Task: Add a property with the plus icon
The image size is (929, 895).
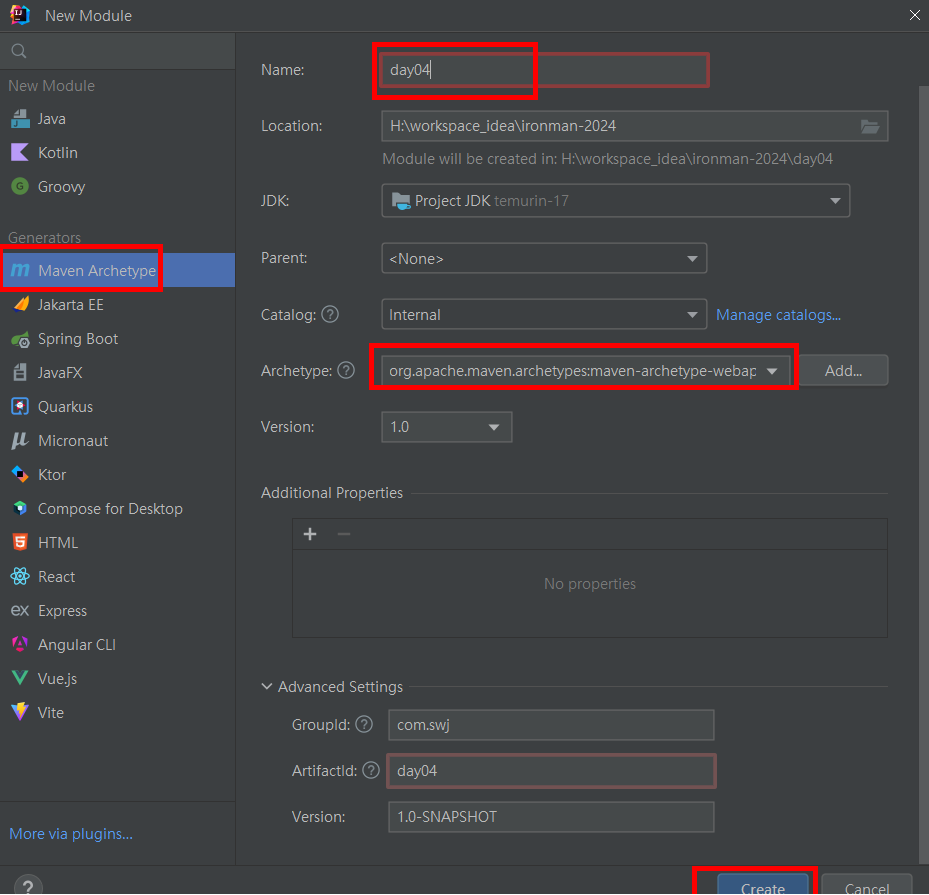Action: (x=310, y=534)
